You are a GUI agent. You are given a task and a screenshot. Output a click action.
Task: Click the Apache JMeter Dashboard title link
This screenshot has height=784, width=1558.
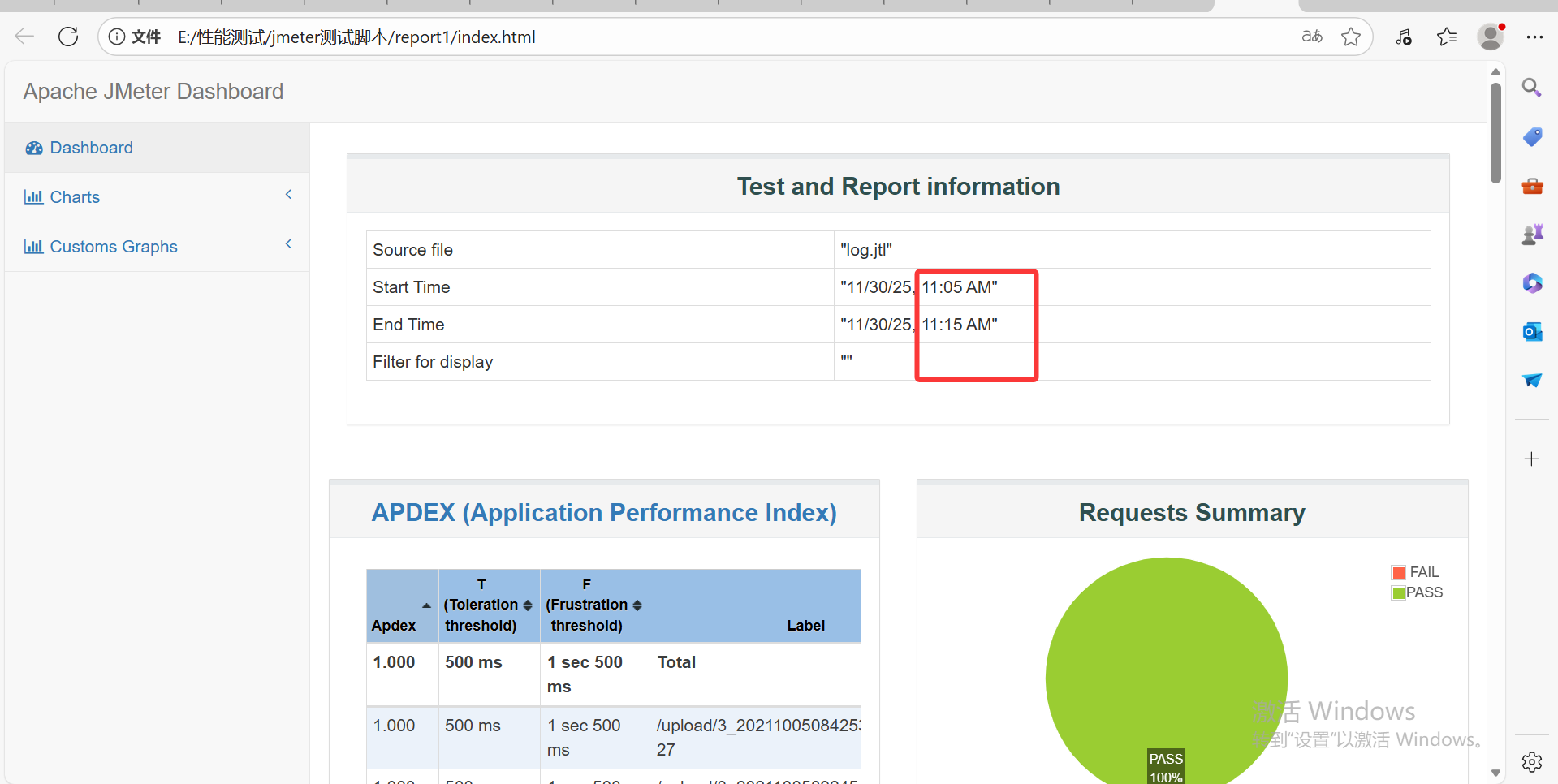(x=153, y=92)
